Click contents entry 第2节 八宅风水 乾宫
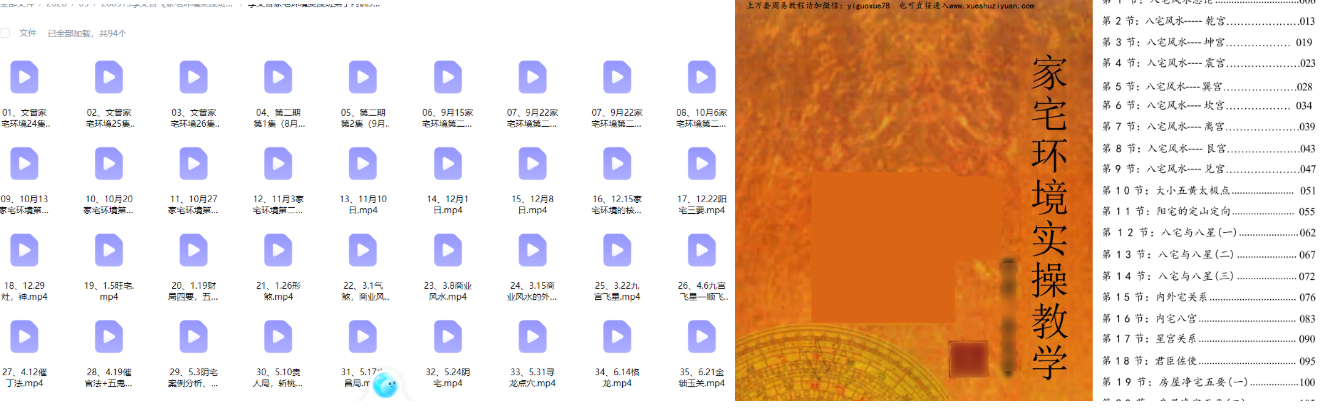 1209,21
